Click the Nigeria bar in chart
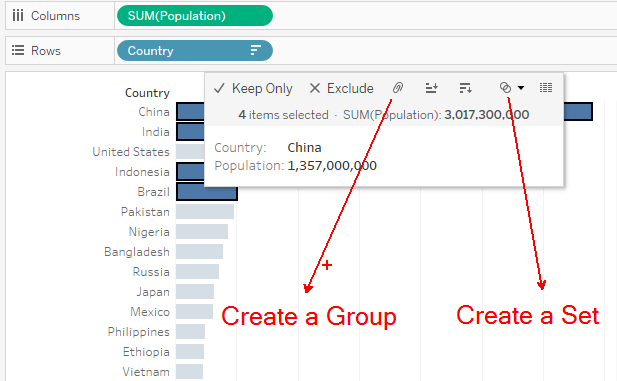617x381 pixels. (202, 232)
